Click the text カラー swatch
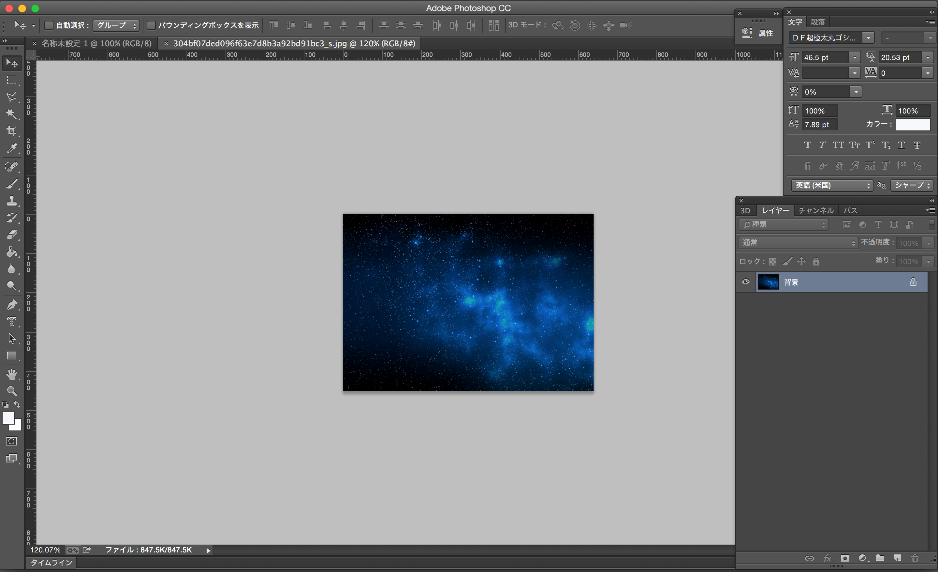The image size is (938, 572). click(x=912, y=125)
